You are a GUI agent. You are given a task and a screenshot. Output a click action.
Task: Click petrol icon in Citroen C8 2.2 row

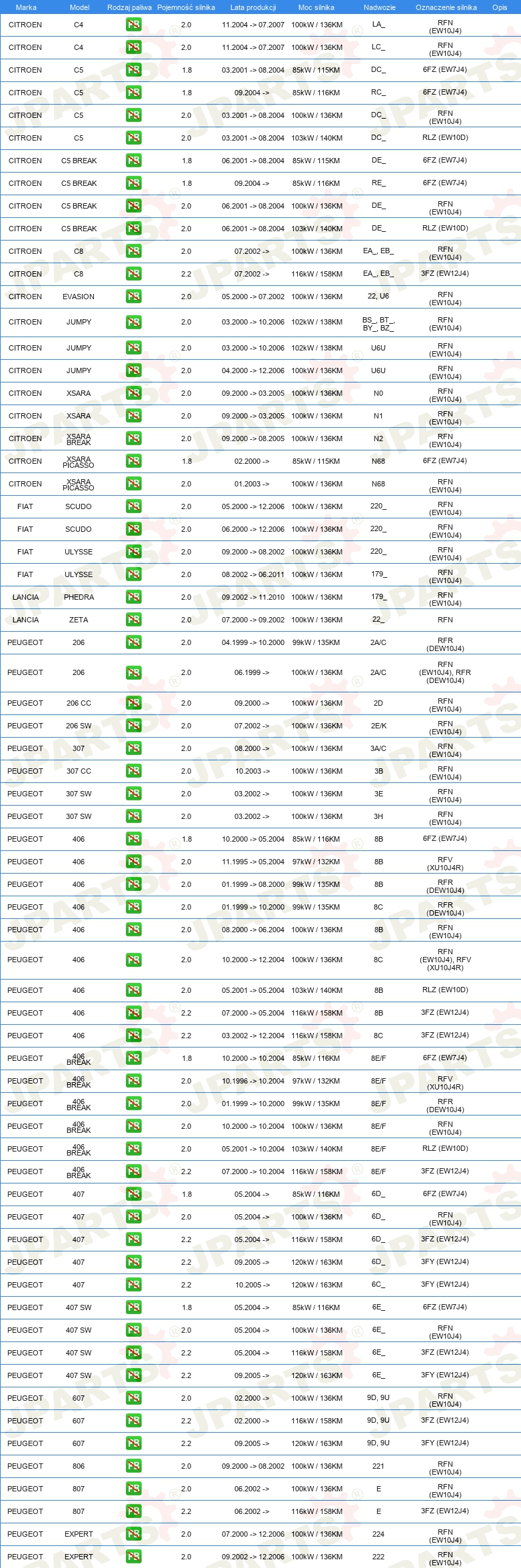[134, 274]
